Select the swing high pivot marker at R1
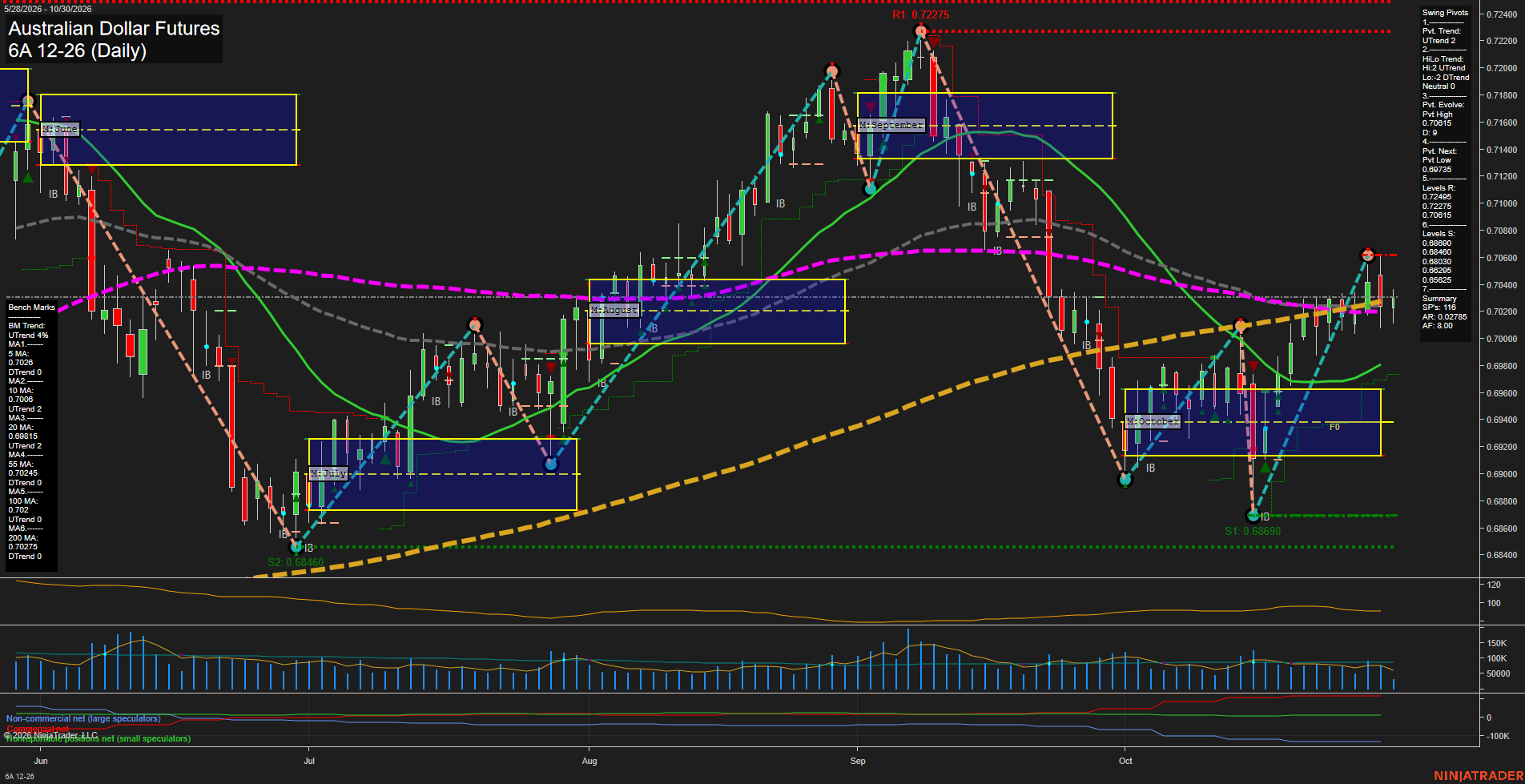Screen dimensions: 1525x784 pos(920,32)
